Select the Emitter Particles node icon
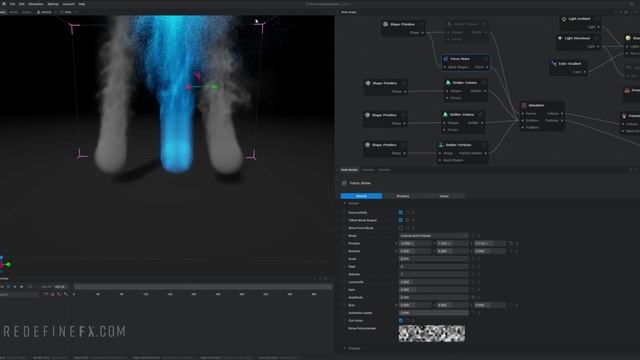 441,145
